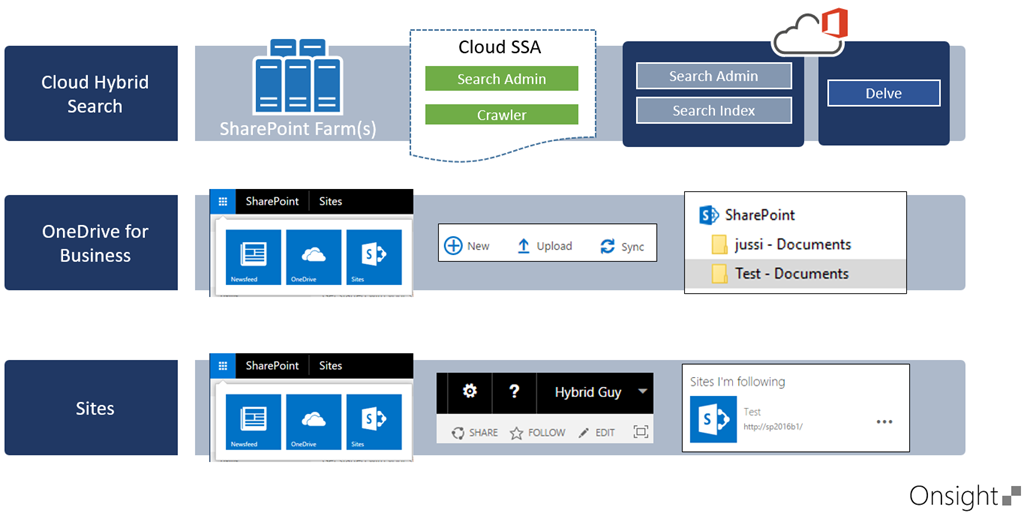Click the Office 365 cloud logo
The height and width of the screenshot is (516, 1024).
(810, 32)
